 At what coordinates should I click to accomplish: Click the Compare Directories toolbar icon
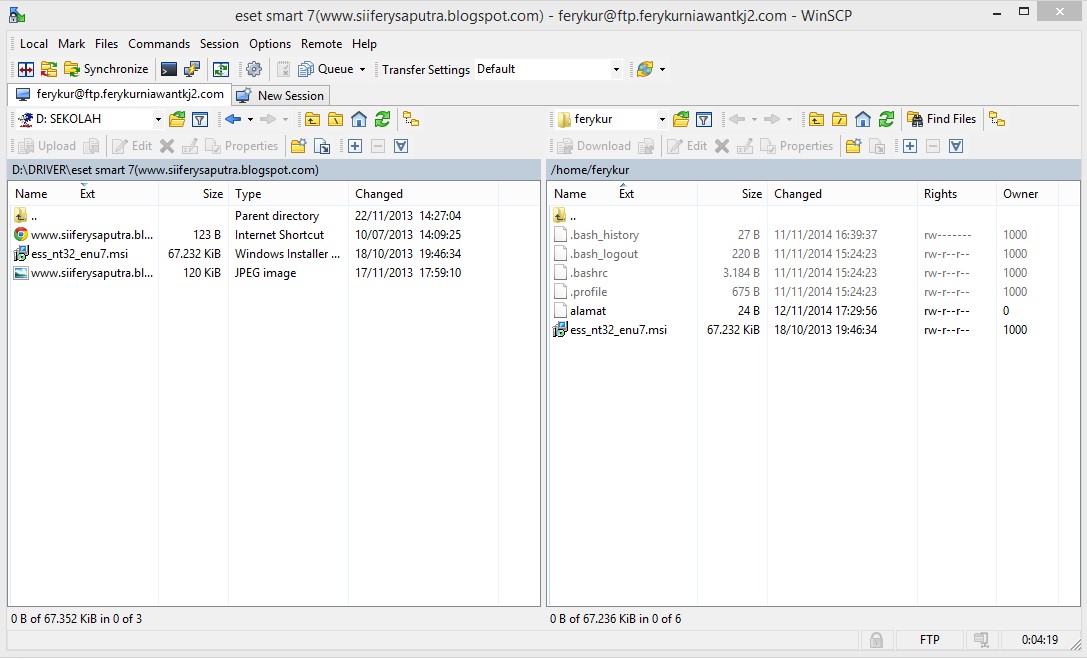(x=26, y=69)
